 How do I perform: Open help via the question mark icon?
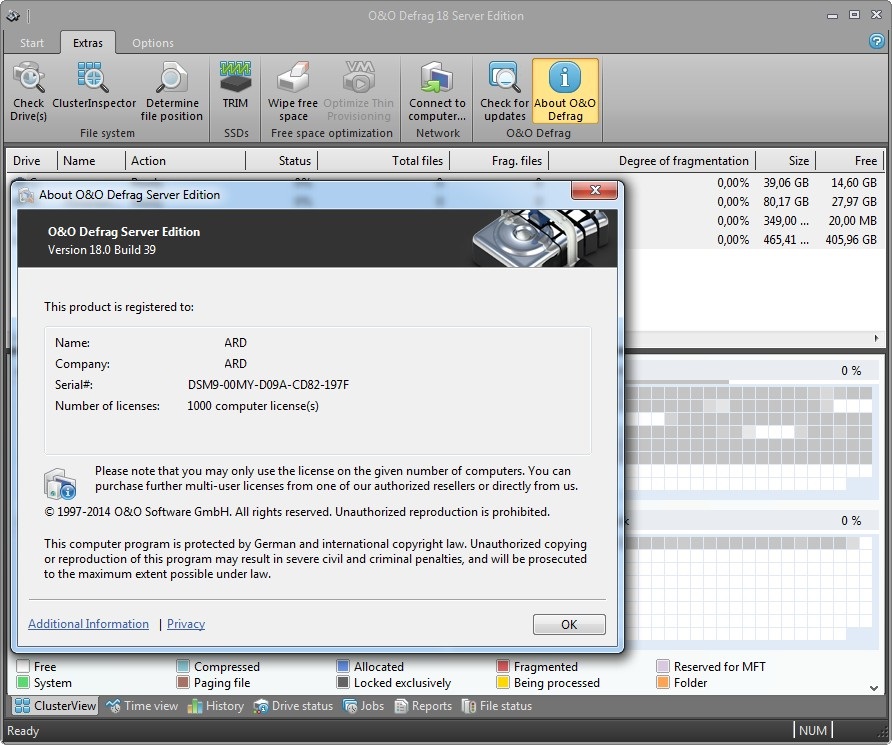point(877,41)
